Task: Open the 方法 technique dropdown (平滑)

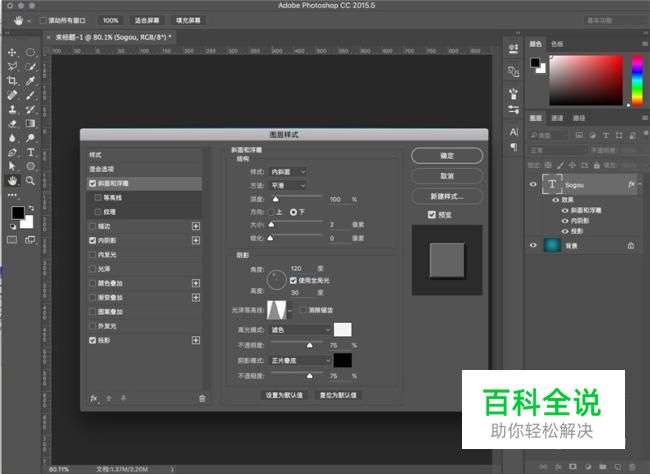Action: (288, 185)
